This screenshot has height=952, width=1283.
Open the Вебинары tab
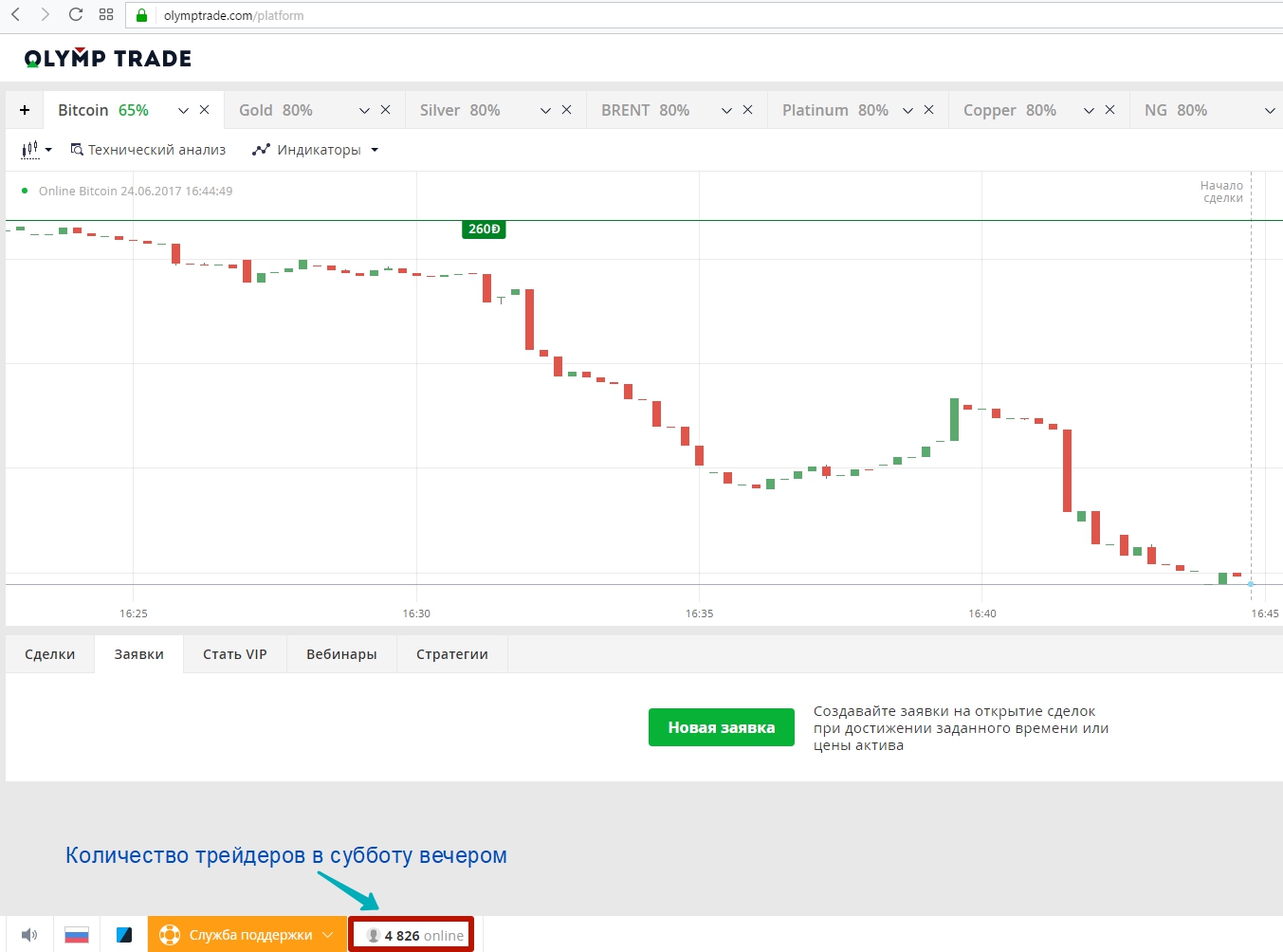(x=341, y=654)
